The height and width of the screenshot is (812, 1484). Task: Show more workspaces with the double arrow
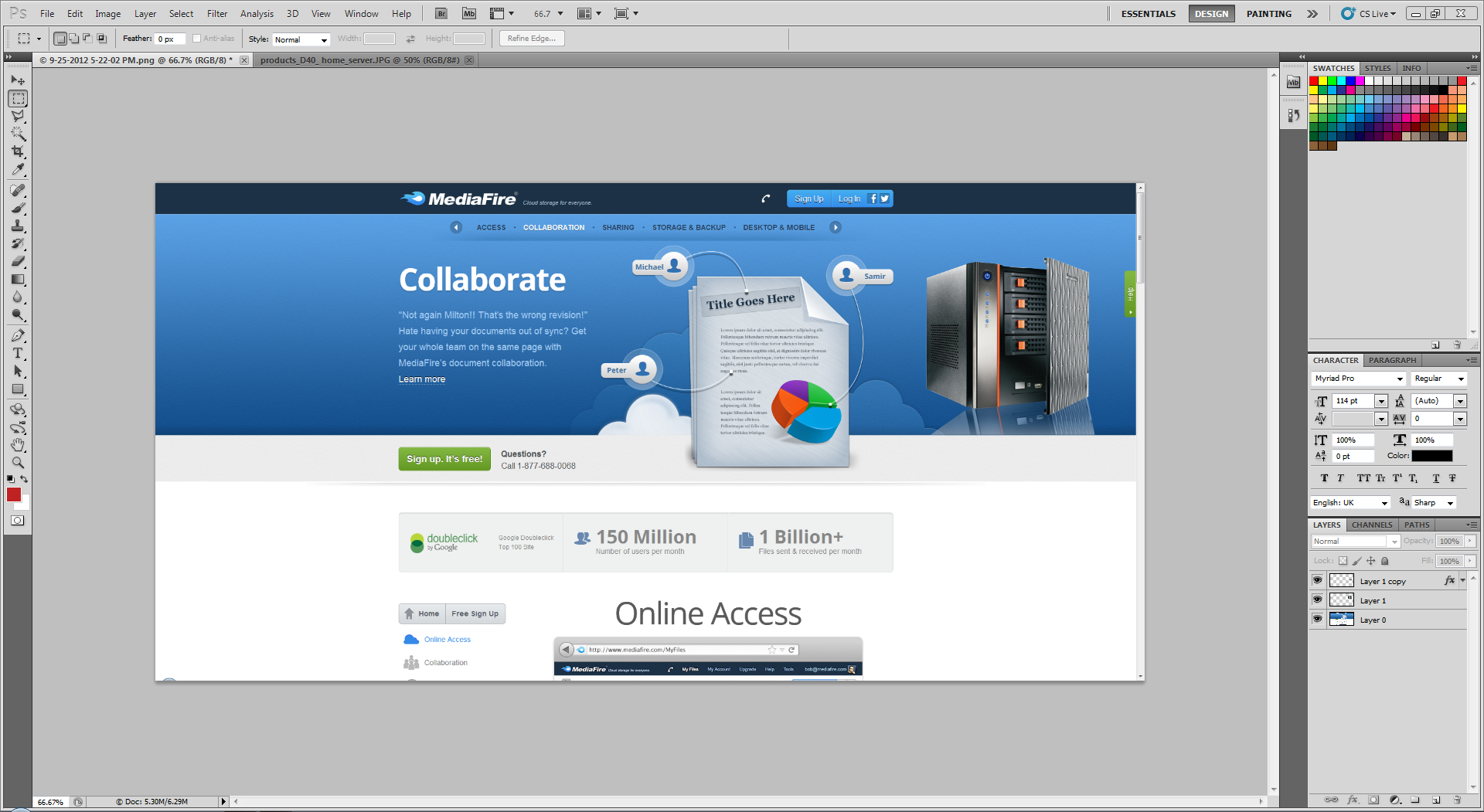1312,14
